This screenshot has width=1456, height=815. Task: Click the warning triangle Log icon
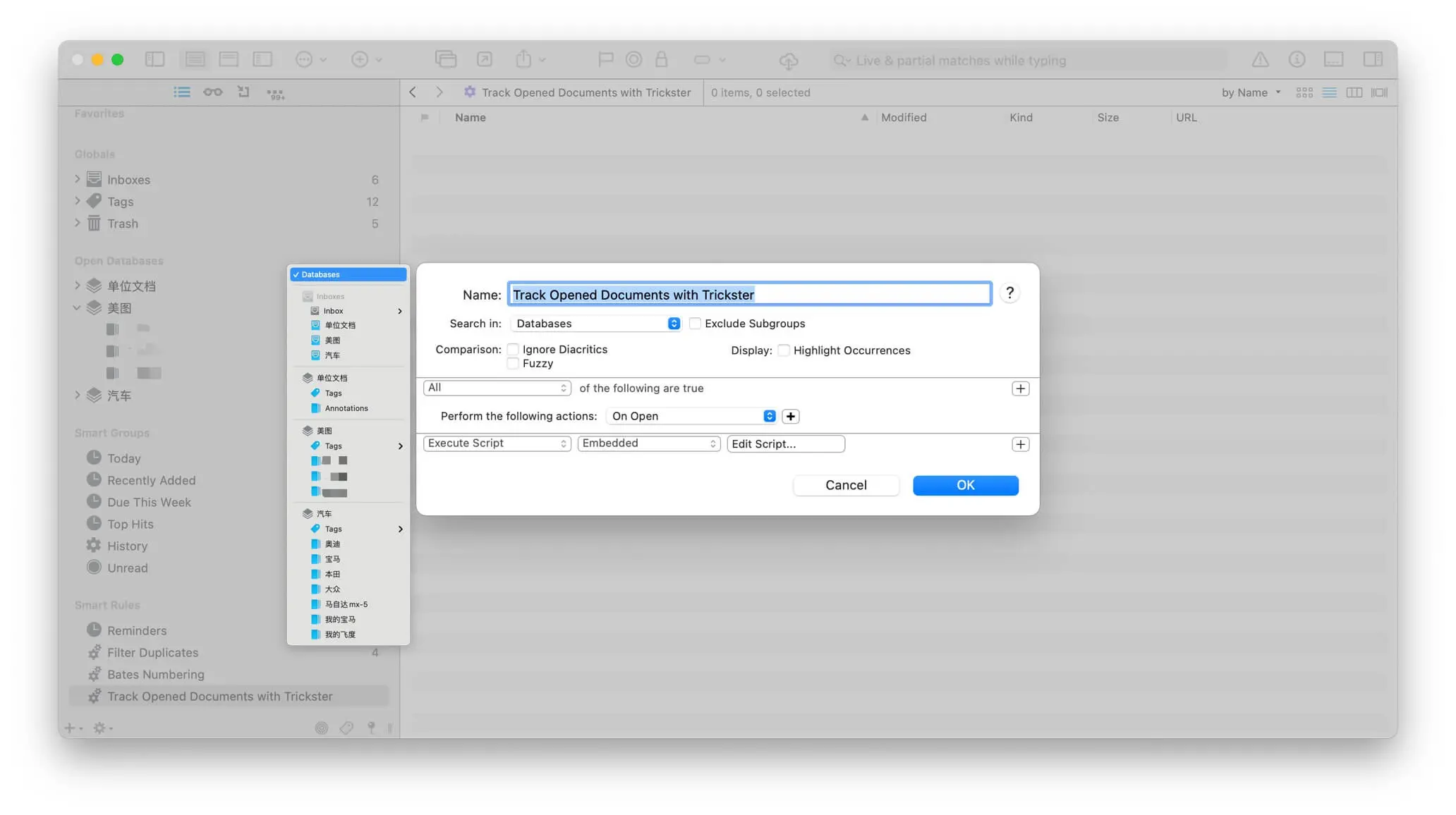coord(1260,60)
